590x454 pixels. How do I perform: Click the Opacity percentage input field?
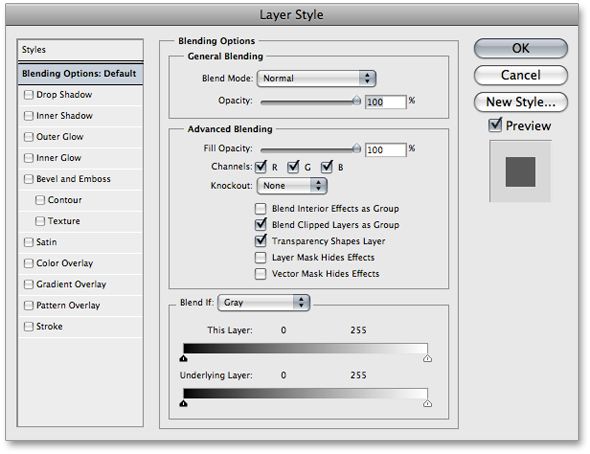point(386,102)
